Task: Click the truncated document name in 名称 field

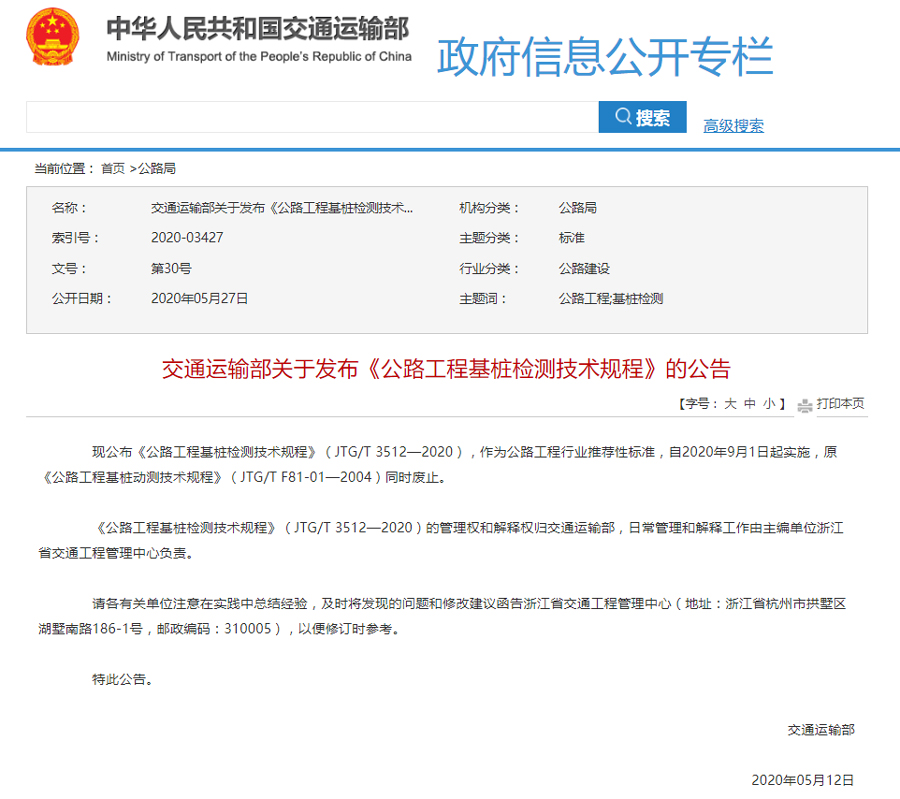Action: point(282,208)
